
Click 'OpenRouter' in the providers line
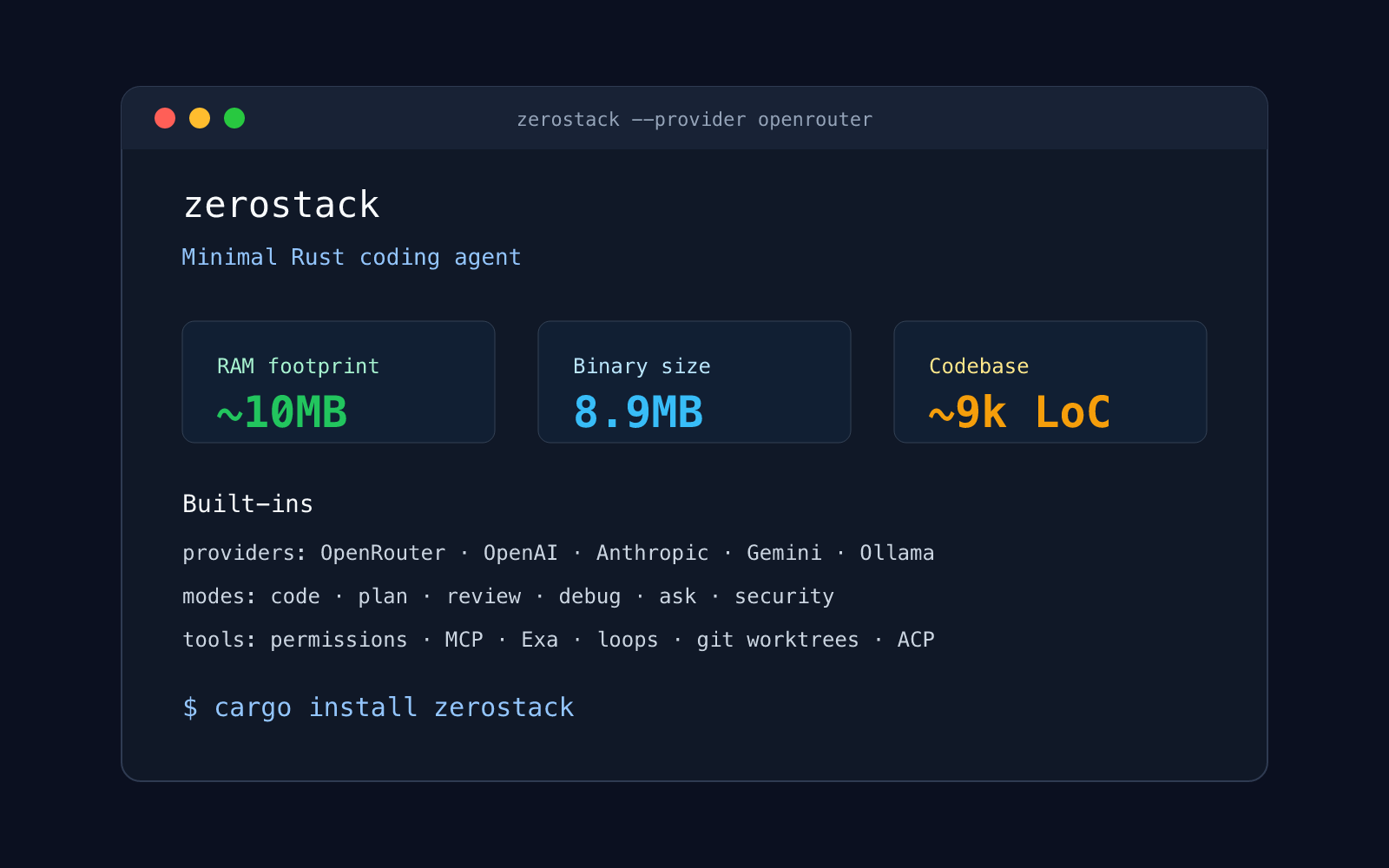[x=383, y=554]
